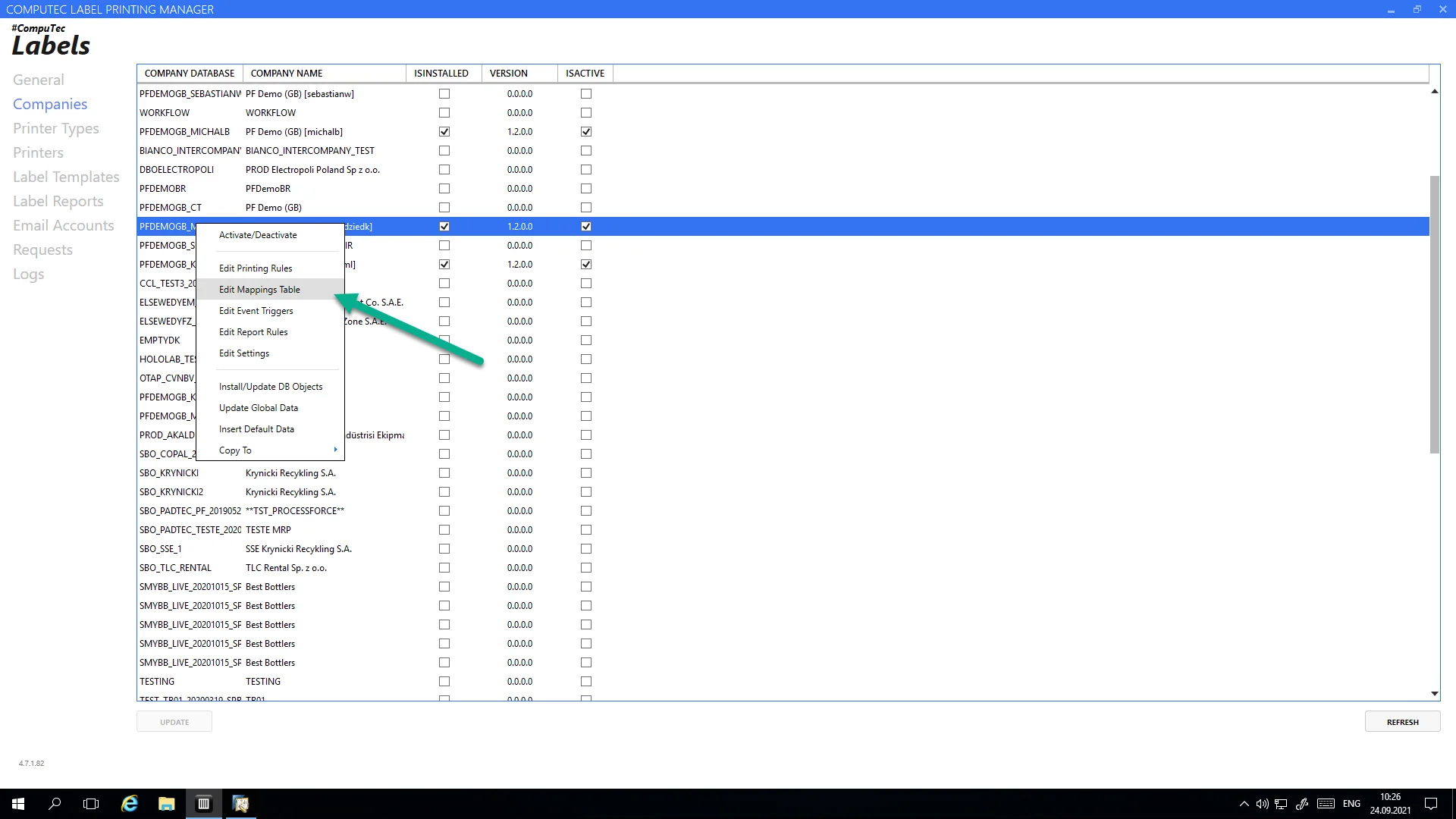Toggle ISACTIVE checkbox for TESTING row
The height and width of the screenshot is (819, 1456).
tap(586, 682)
